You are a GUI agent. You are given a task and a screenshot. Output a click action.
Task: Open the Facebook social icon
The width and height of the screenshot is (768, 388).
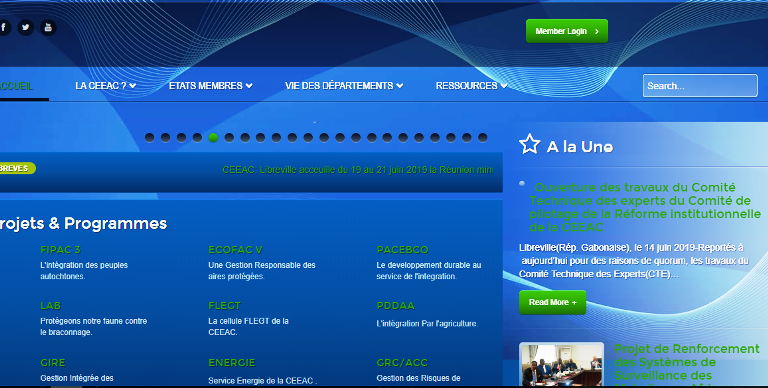click(3, 27)
